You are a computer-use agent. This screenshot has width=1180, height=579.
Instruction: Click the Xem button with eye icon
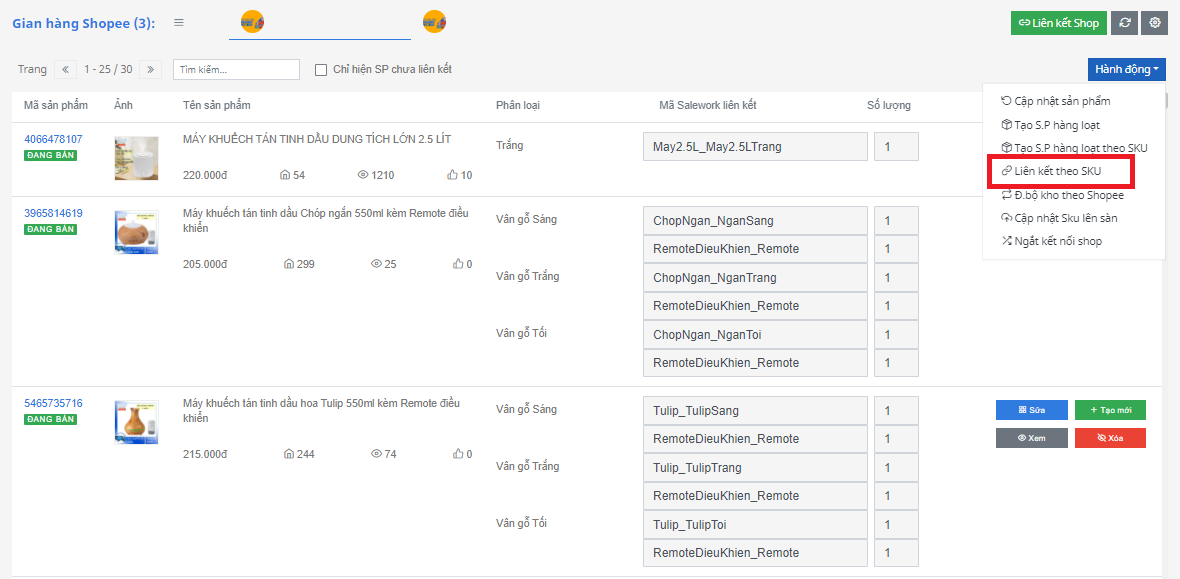[x=1031, y=438]
